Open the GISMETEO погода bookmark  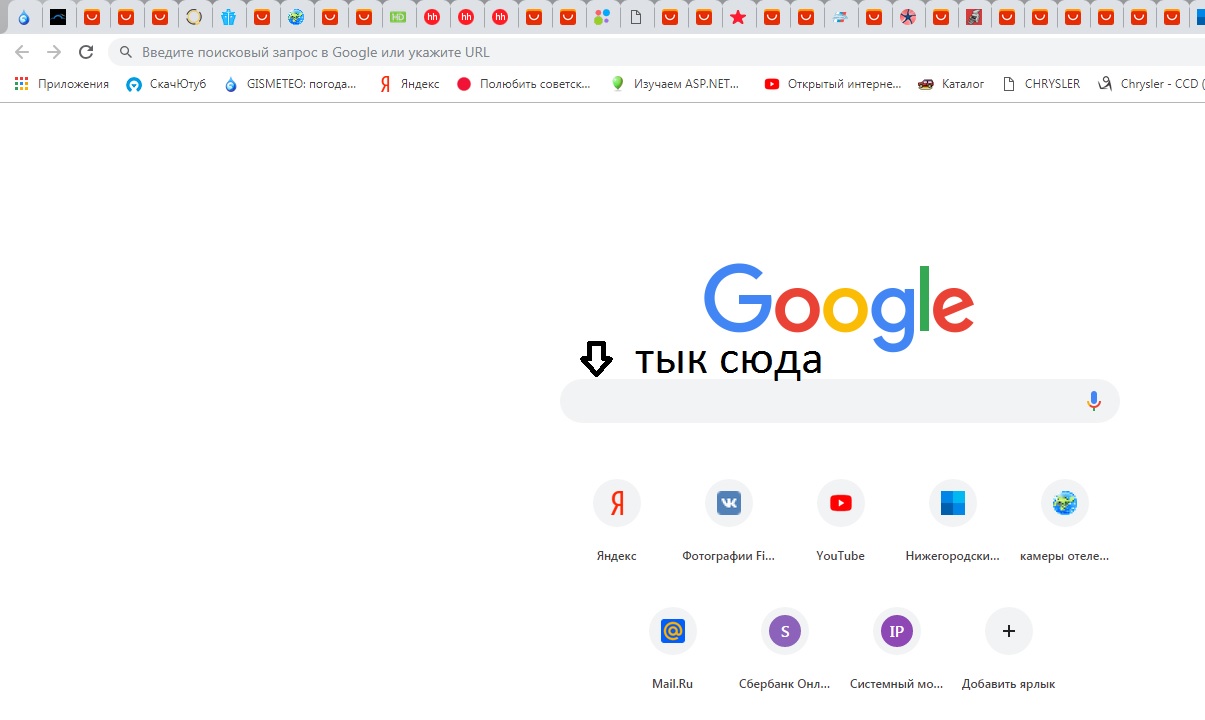pyautogui.click(x=291, y=84)
